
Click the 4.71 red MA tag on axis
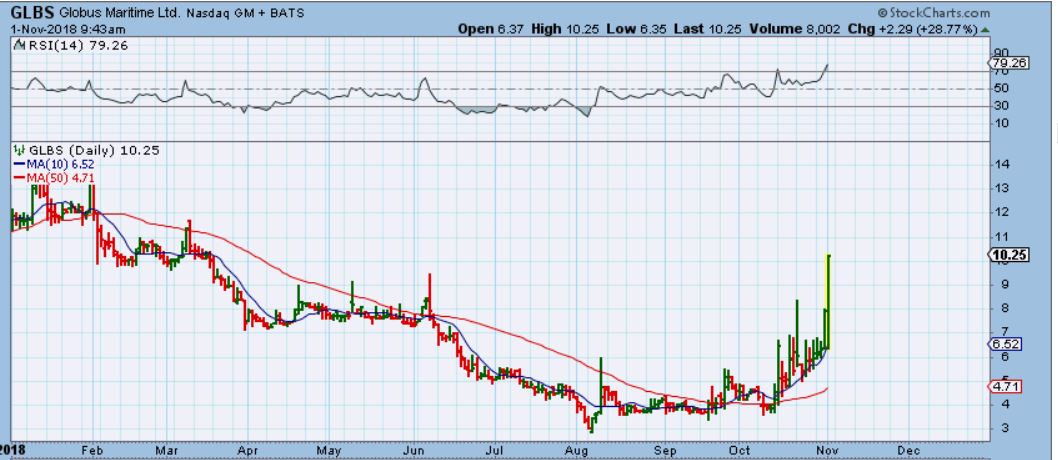(x=1005, y=387)
